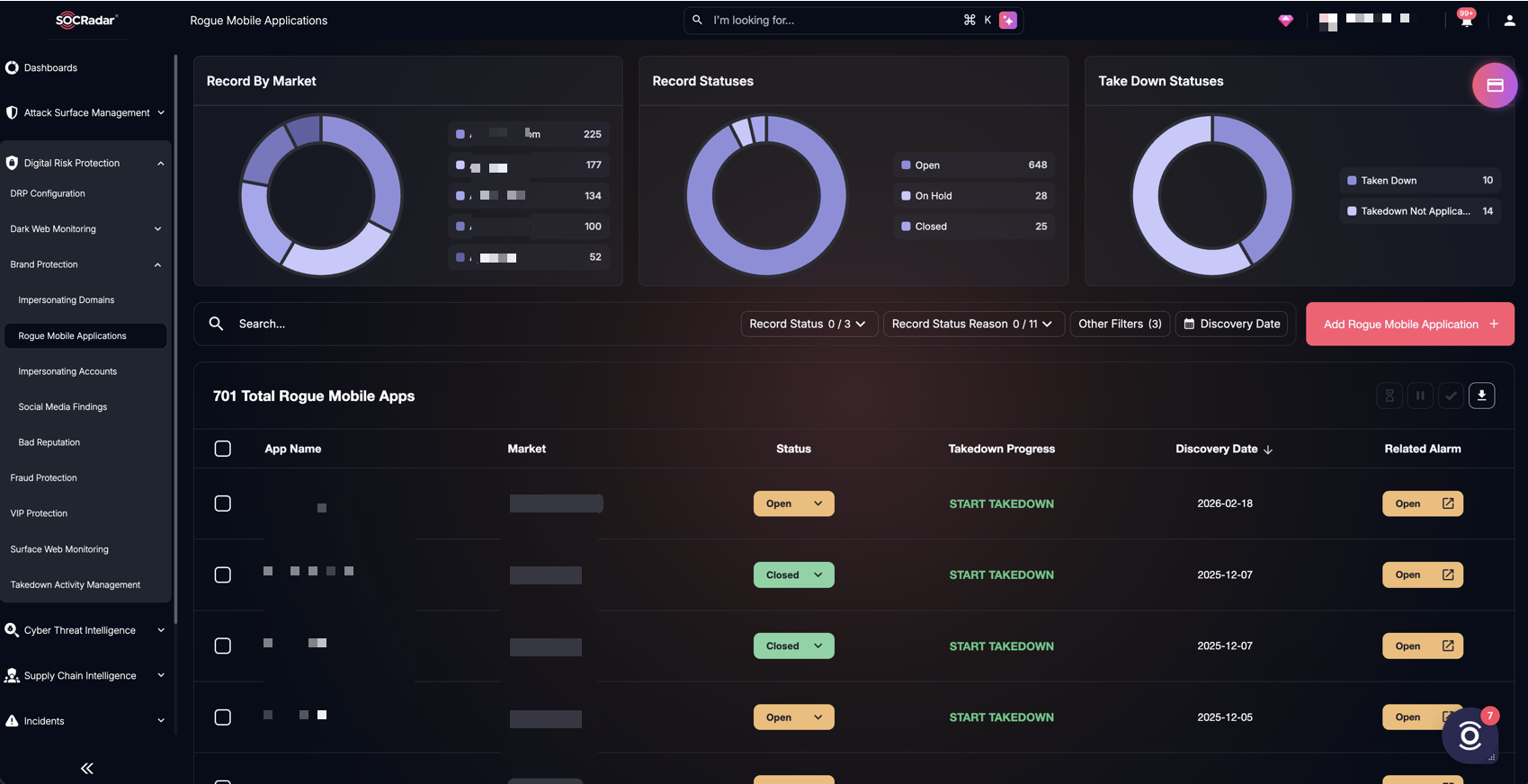Click the Cyber Threat Intelligence icon

point(12,630)
